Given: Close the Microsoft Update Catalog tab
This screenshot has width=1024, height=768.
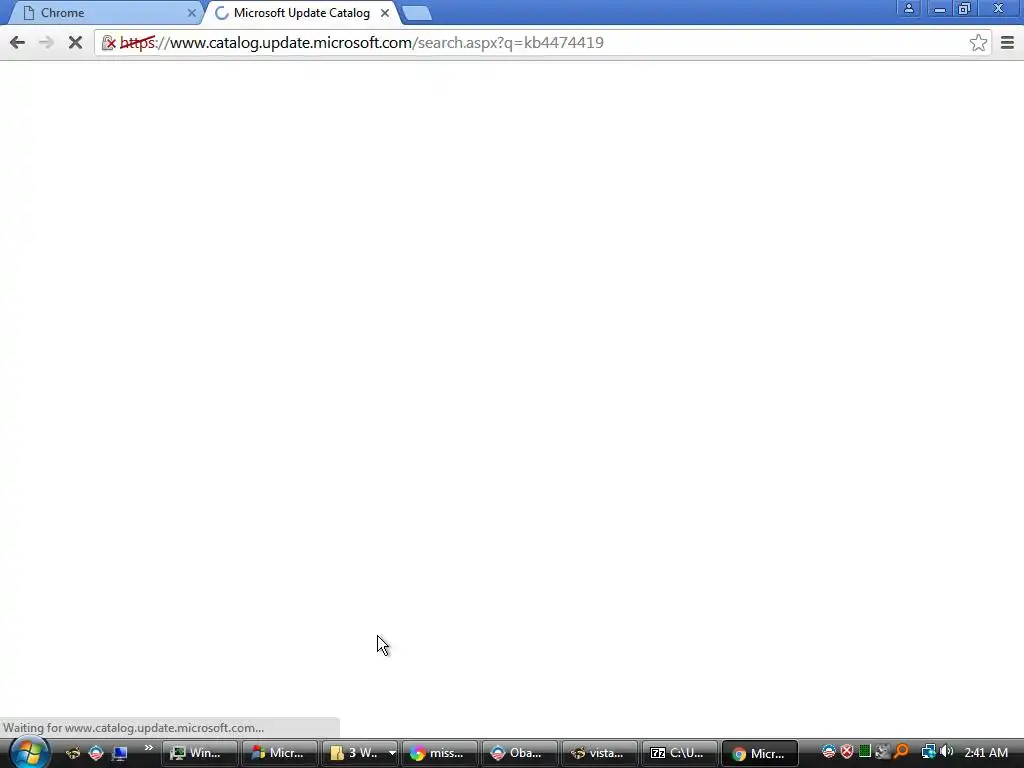Looking at the screenshot, I should pos(385,13).
